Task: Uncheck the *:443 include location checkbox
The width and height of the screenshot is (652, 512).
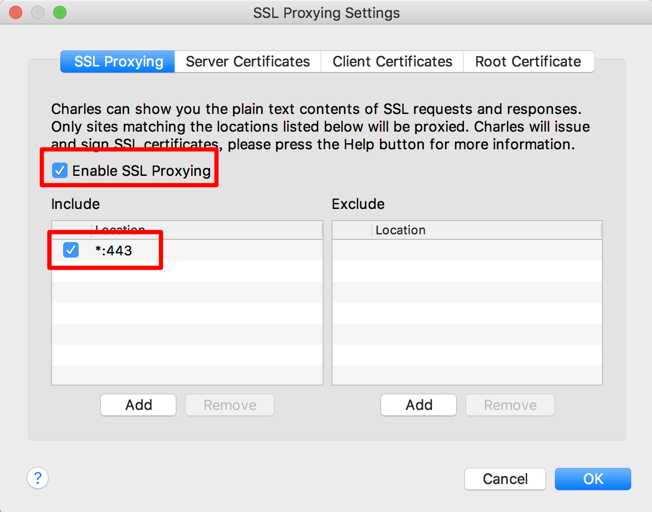Action: pos(71,250)
